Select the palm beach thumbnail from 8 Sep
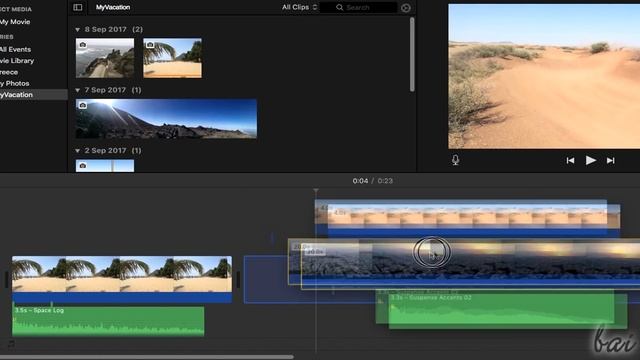The height and width of the screenshot is (360, 640). pos(172,58)
